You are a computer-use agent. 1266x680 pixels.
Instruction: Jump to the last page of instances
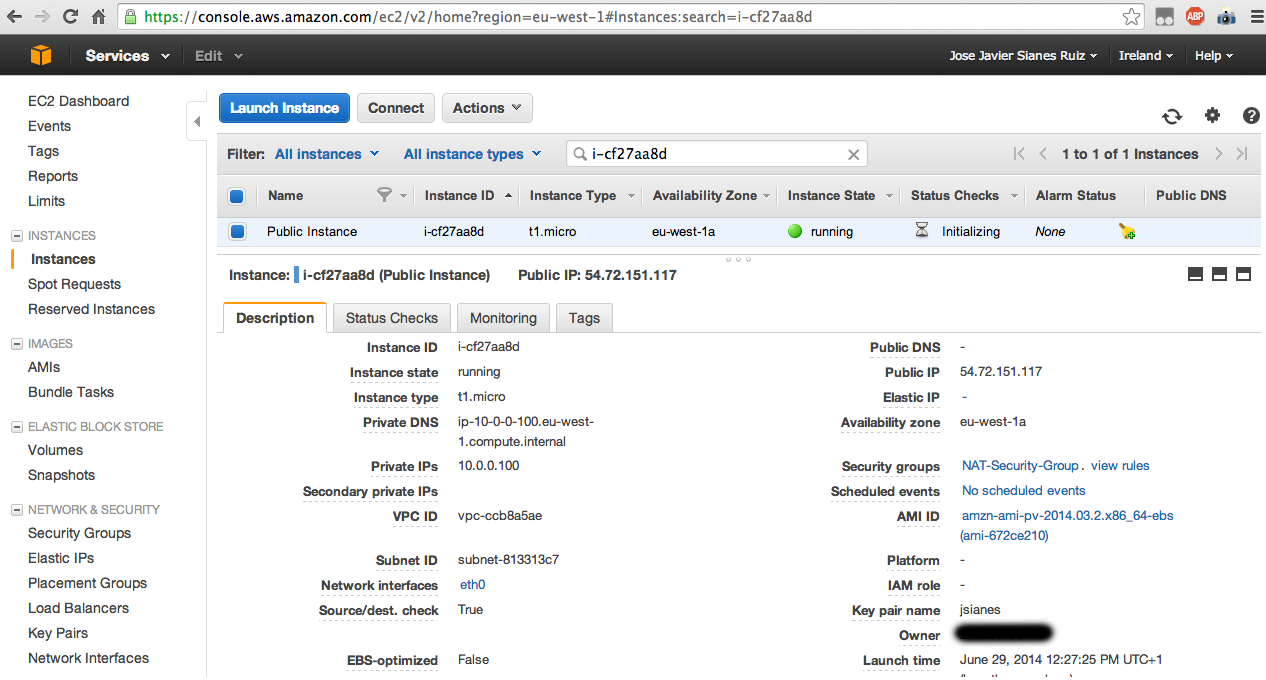pyautogui.click(x=1242, y=154)
